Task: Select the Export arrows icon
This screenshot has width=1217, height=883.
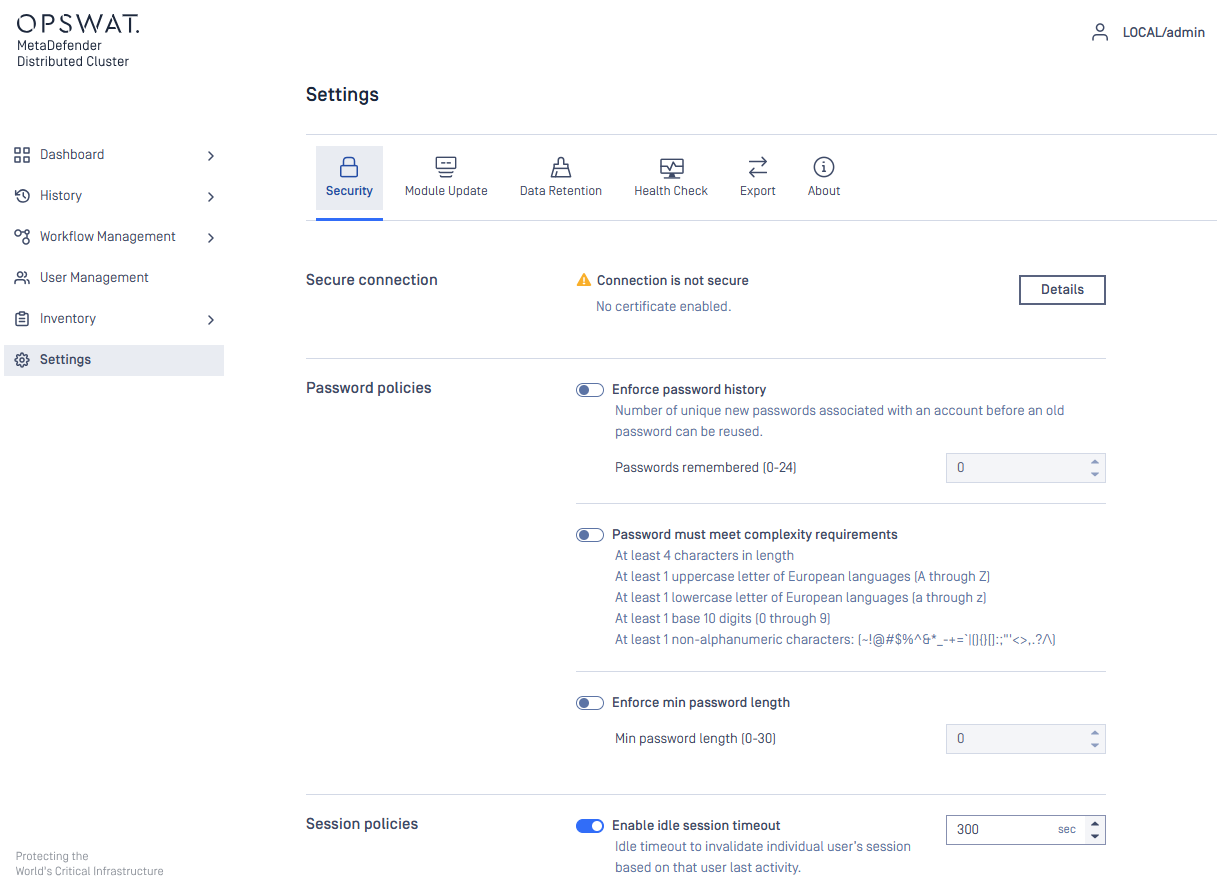Action: coord(758,167)
